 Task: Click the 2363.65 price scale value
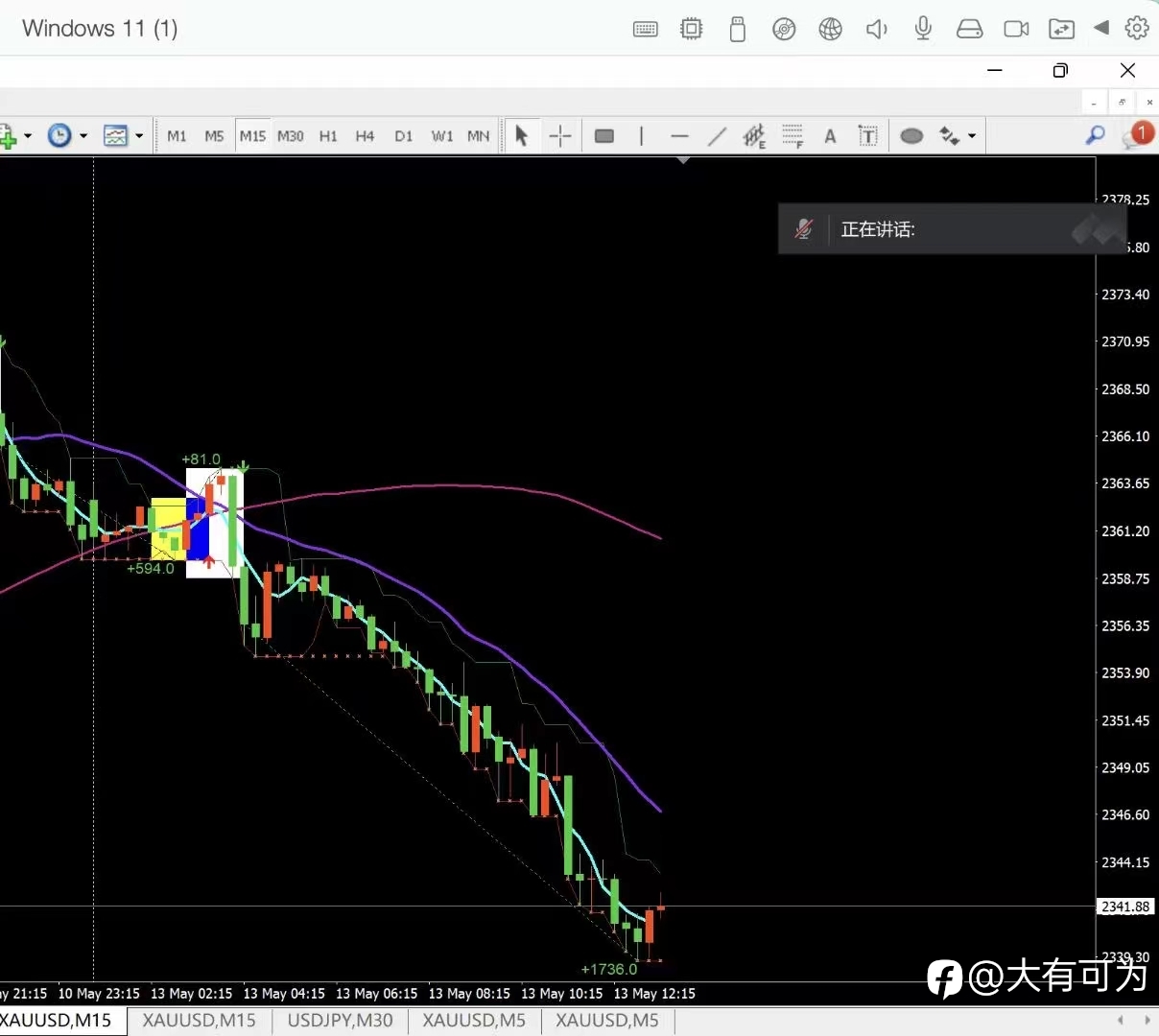point(1125,483)
